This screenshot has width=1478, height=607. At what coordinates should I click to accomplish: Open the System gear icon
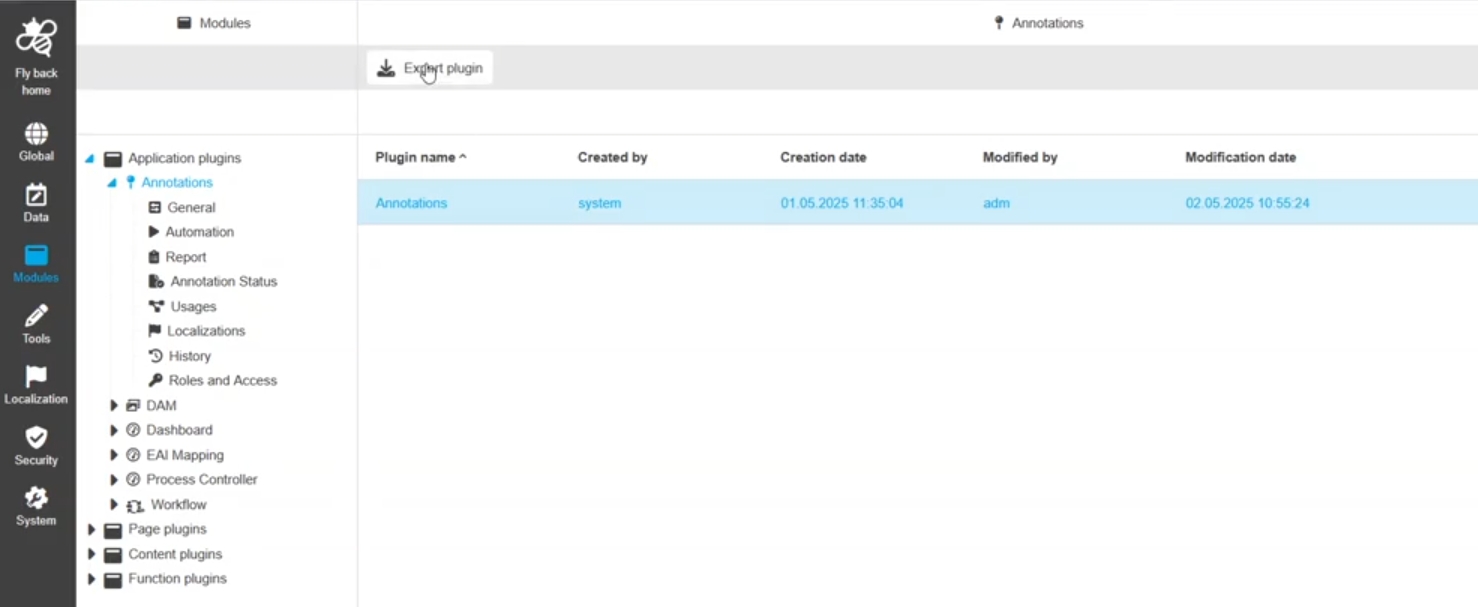[x=36, y=498]
